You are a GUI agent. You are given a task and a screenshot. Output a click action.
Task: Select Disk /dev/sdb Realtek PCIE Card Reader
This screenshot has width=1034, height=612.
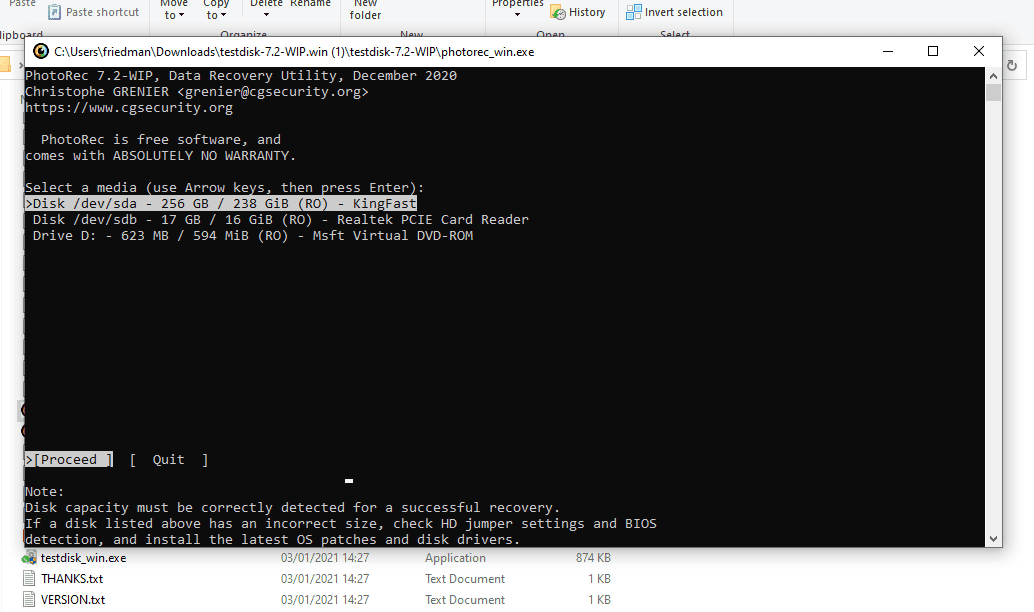[x=280, y=220]
